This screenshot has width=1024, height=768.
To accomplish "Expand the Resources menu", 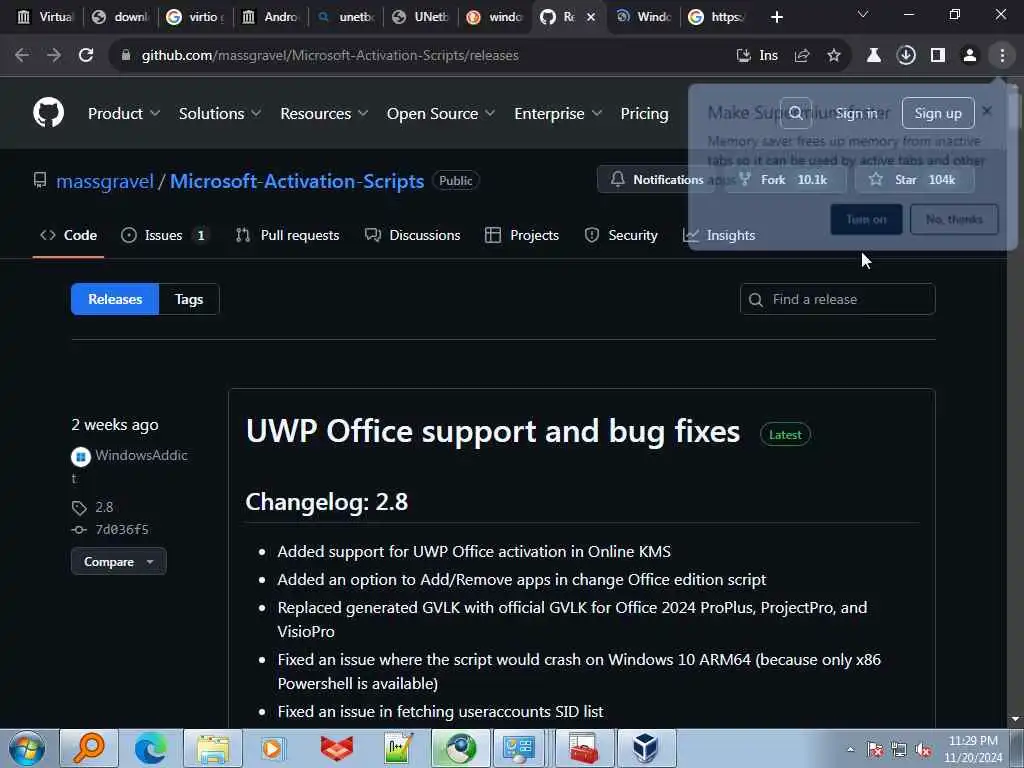I will pyautogui.click(x=324, y=114).
